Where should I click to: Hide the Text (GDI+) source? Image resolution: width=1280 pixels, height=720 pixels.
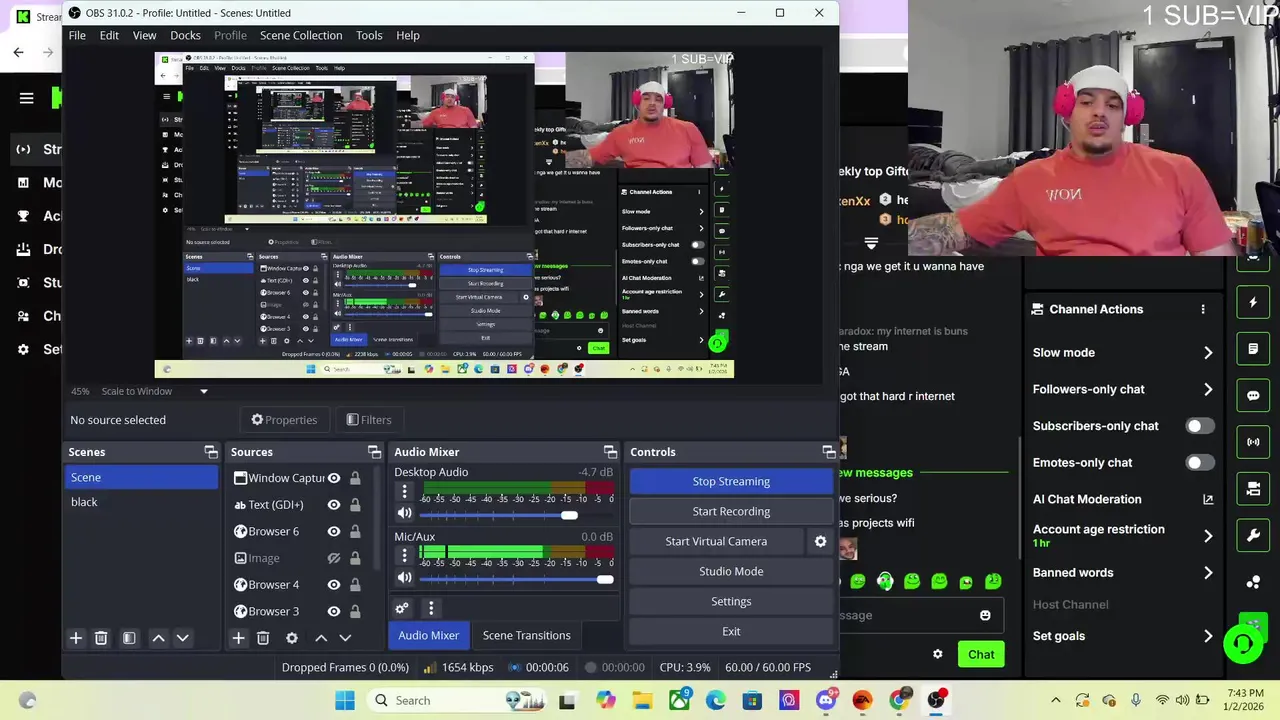(334, 505)
